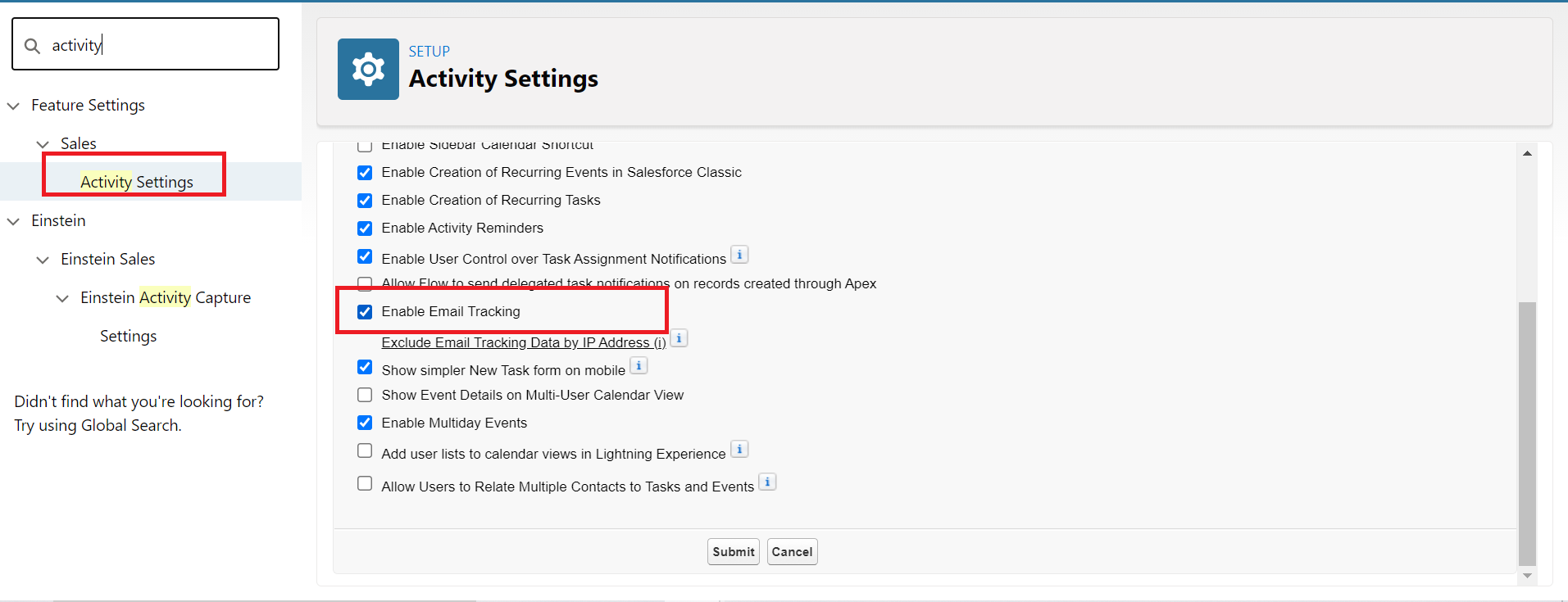Select Activity Settings in the sidebar
The height and width of the screenshot is (602, 1568).
pyautogui.click(x=137, y=181)
